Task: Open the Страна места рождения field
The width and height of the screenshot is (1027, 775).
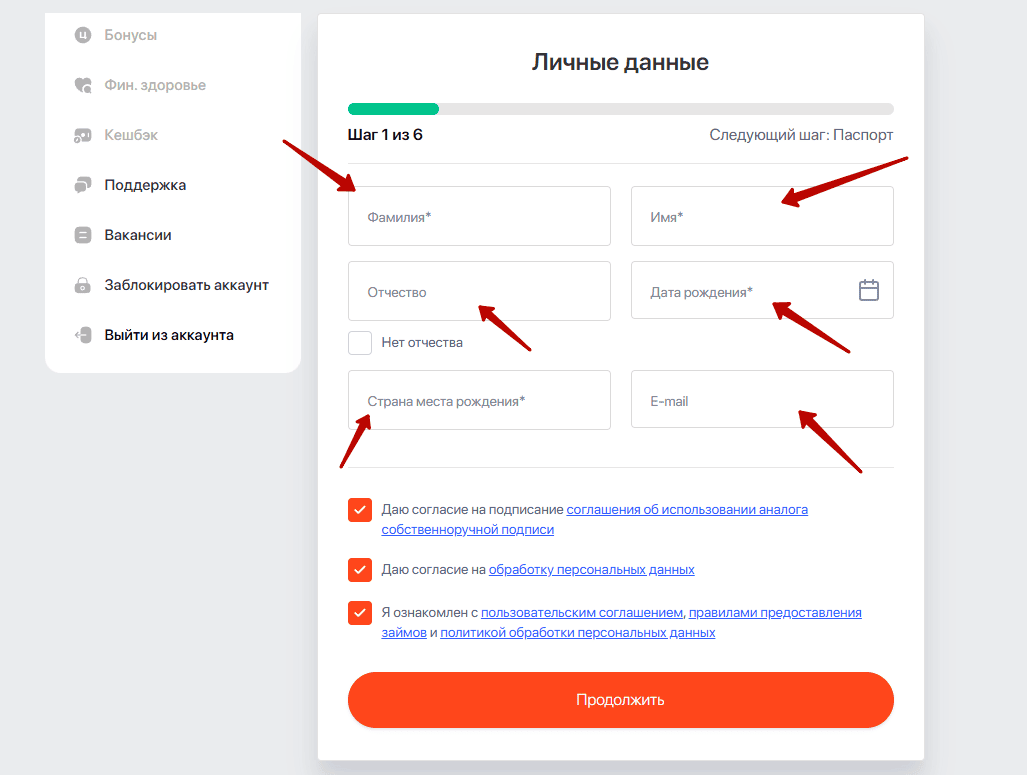Action: 479,400
